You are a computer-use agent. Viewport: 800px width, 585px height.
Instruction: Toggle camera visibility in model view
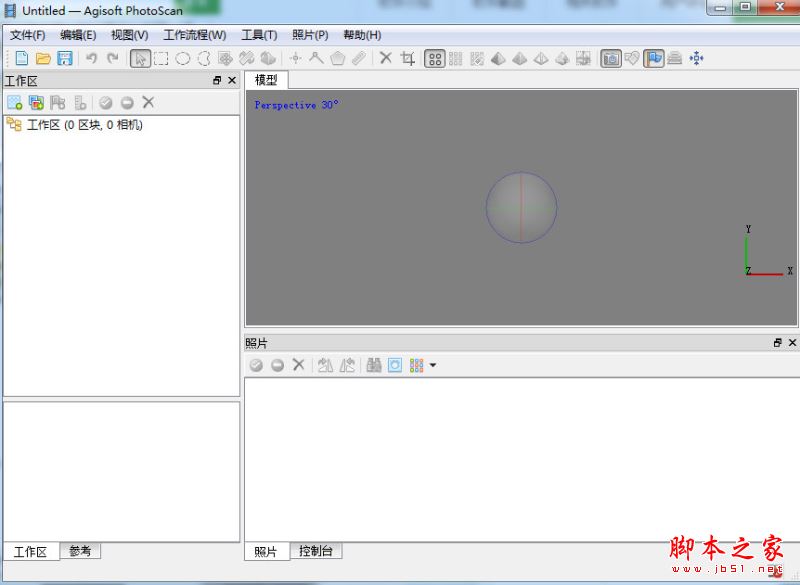tap(609, 58)
